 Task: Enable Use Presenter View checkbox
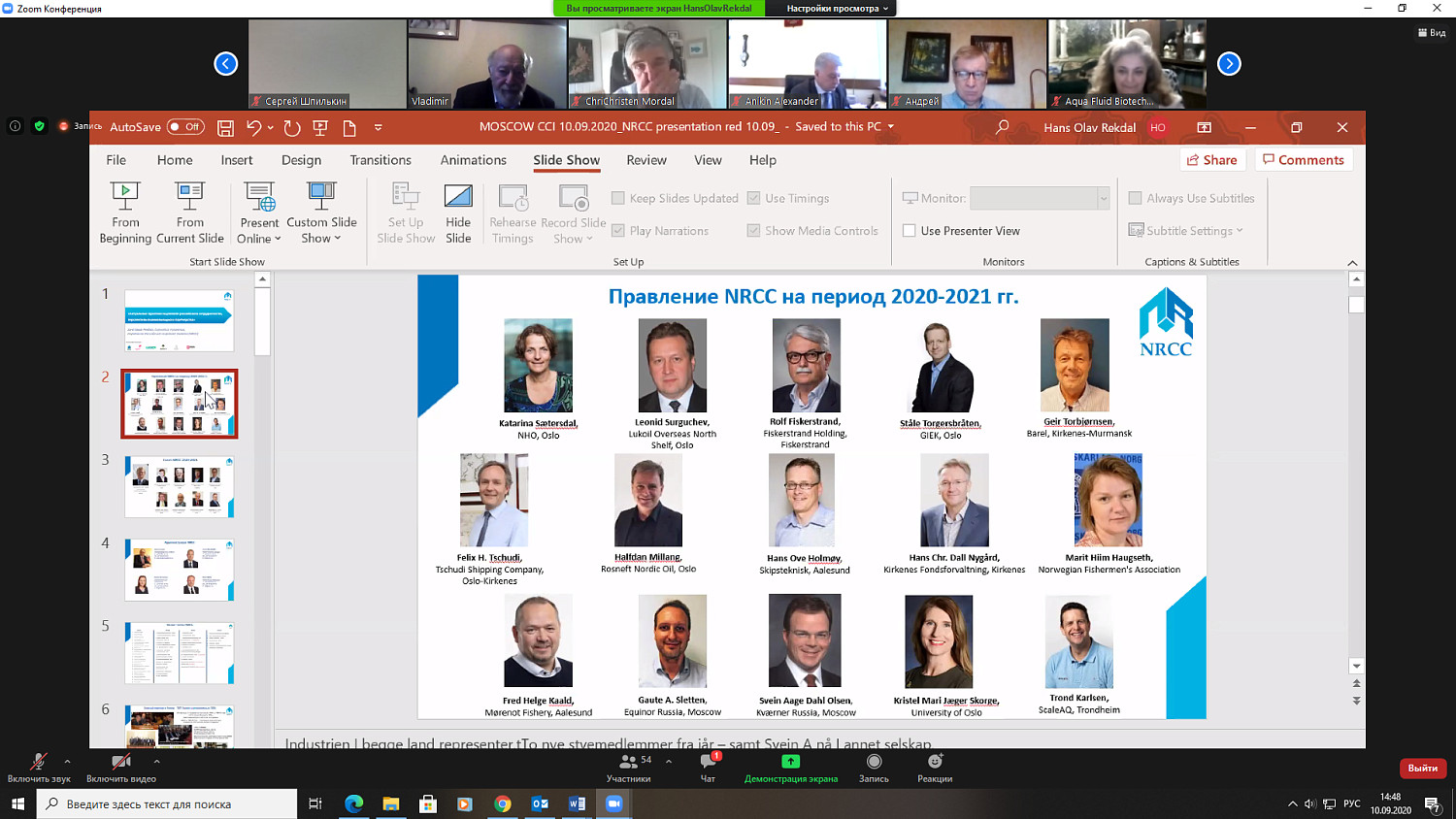point(910,231)
